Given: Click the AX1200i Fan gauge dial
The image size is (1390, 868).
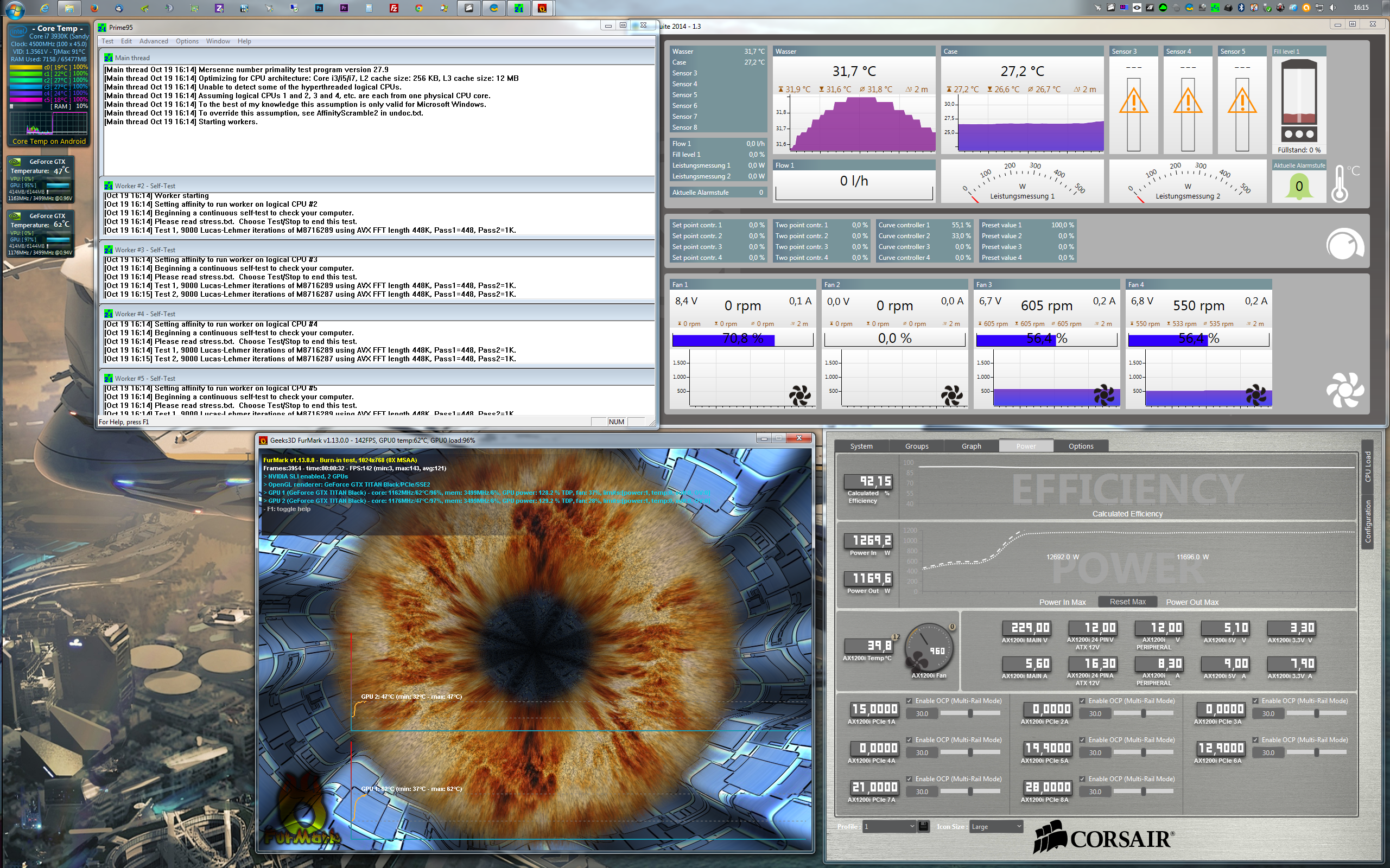Looking at the screenshot, I should (928, 647).
